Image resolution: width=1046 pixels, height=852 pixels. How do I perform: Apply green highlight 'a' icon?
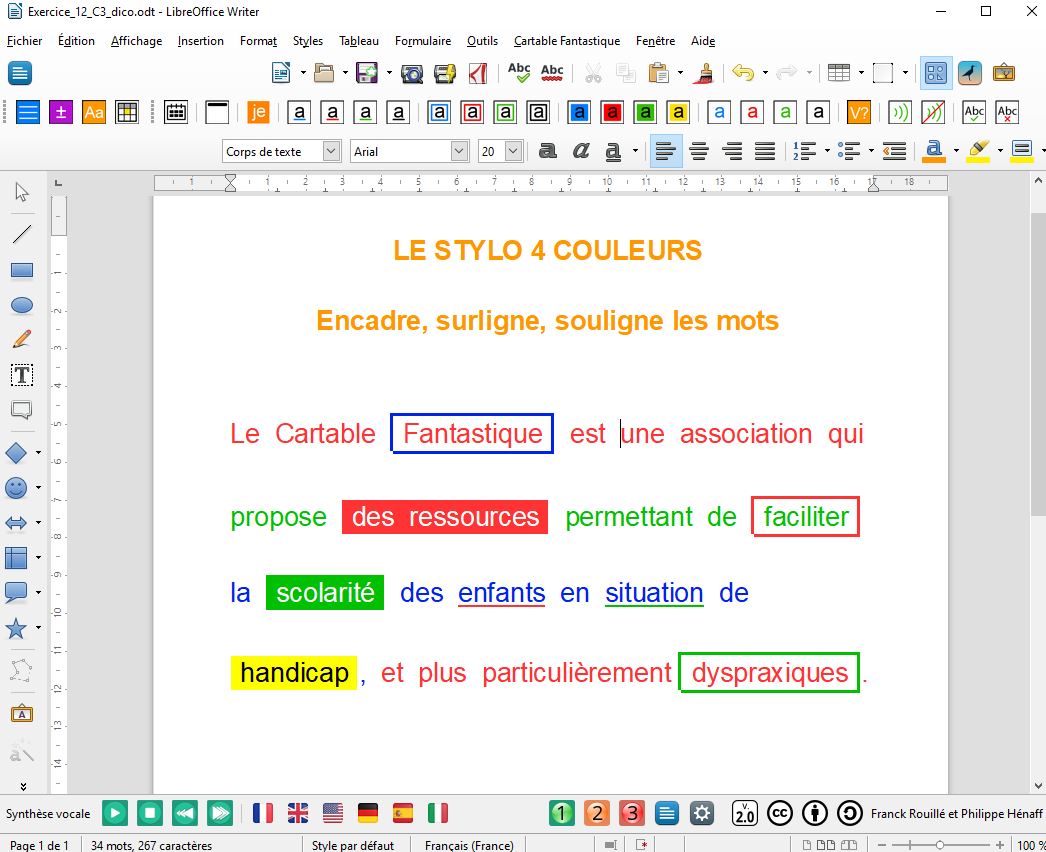(645, 112)
